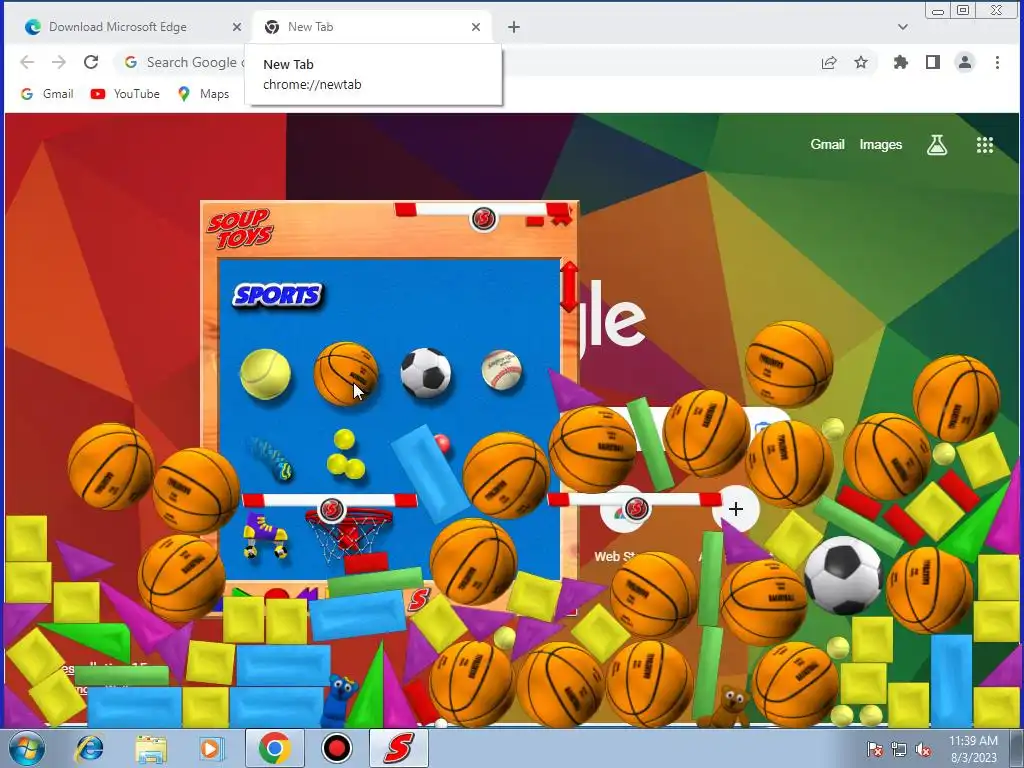Pick the blue caterpillar-shaped toy in Sports panel
This screenshot has width=1024, height=768.
270,458
